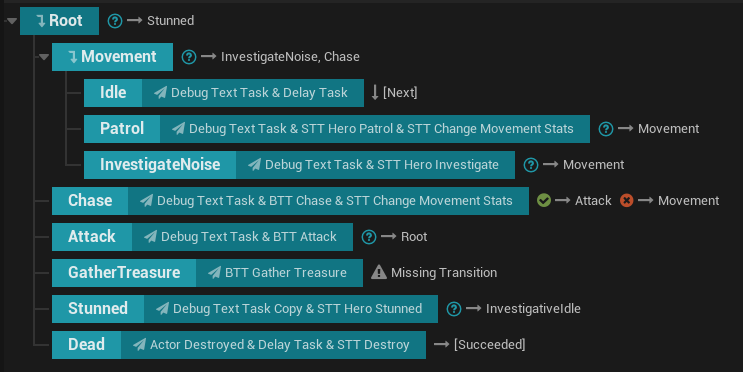The image size is (743, 372).
Task: Click the InvestigativeIdle transition target
Action: [533, 308]
